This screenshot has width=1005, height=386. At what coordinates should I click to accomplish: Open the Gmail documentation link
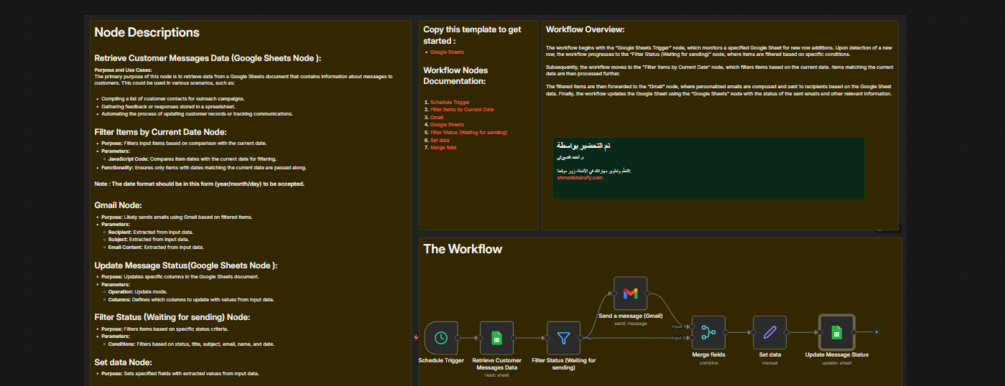coord(436,117)
